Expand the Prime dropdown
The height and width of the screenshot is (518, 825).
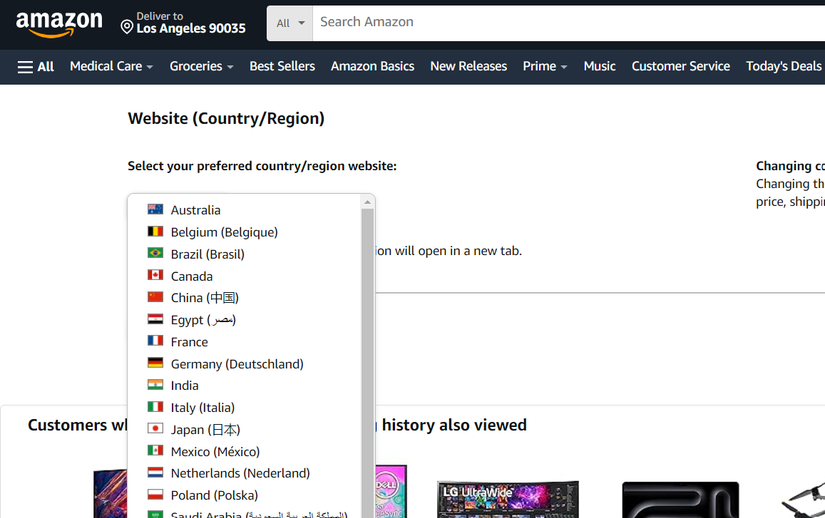coord(545,67)
